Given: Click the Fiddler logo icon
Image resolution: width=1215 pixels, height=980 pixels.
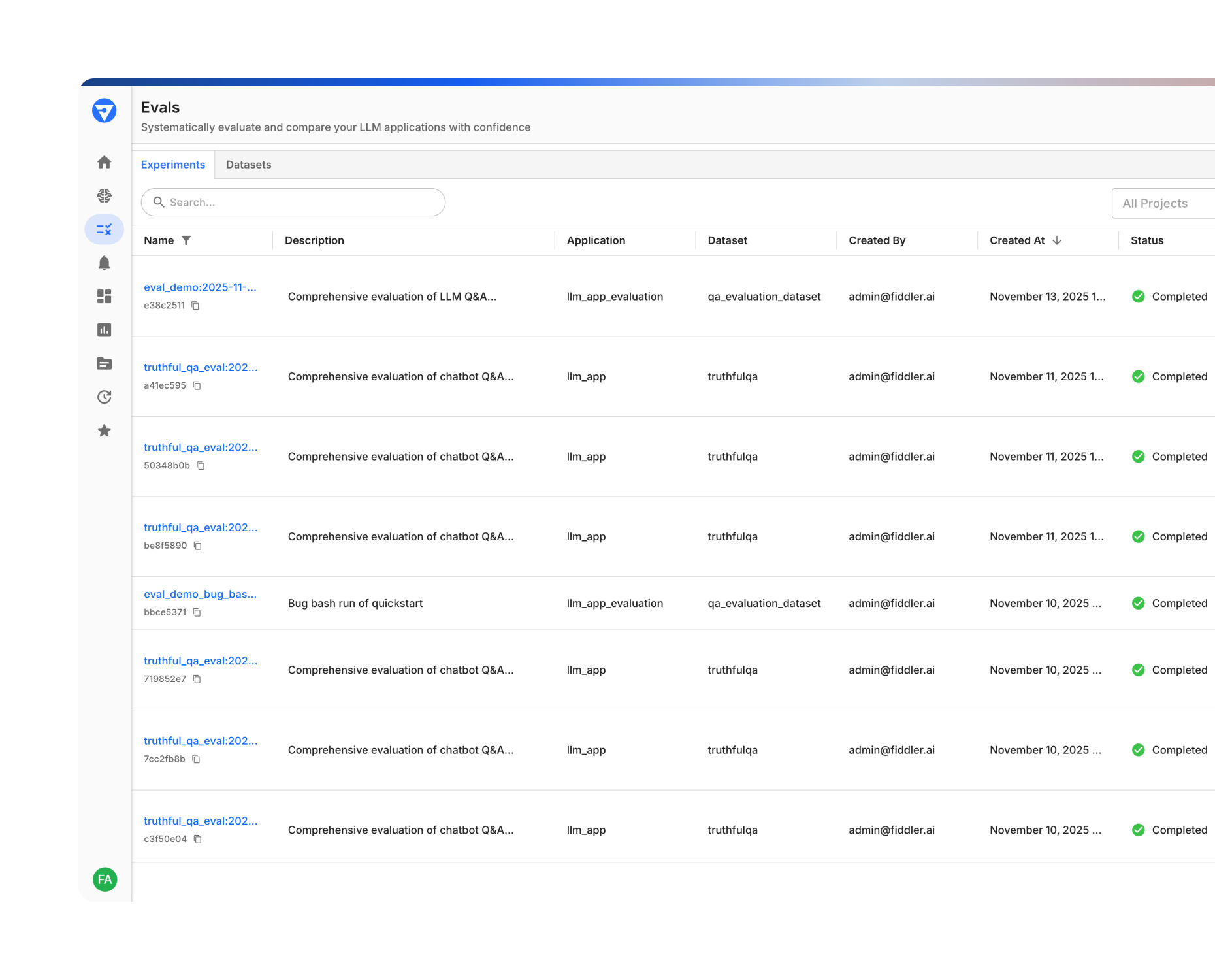Looking at the screenshot, I should (105, 110).
